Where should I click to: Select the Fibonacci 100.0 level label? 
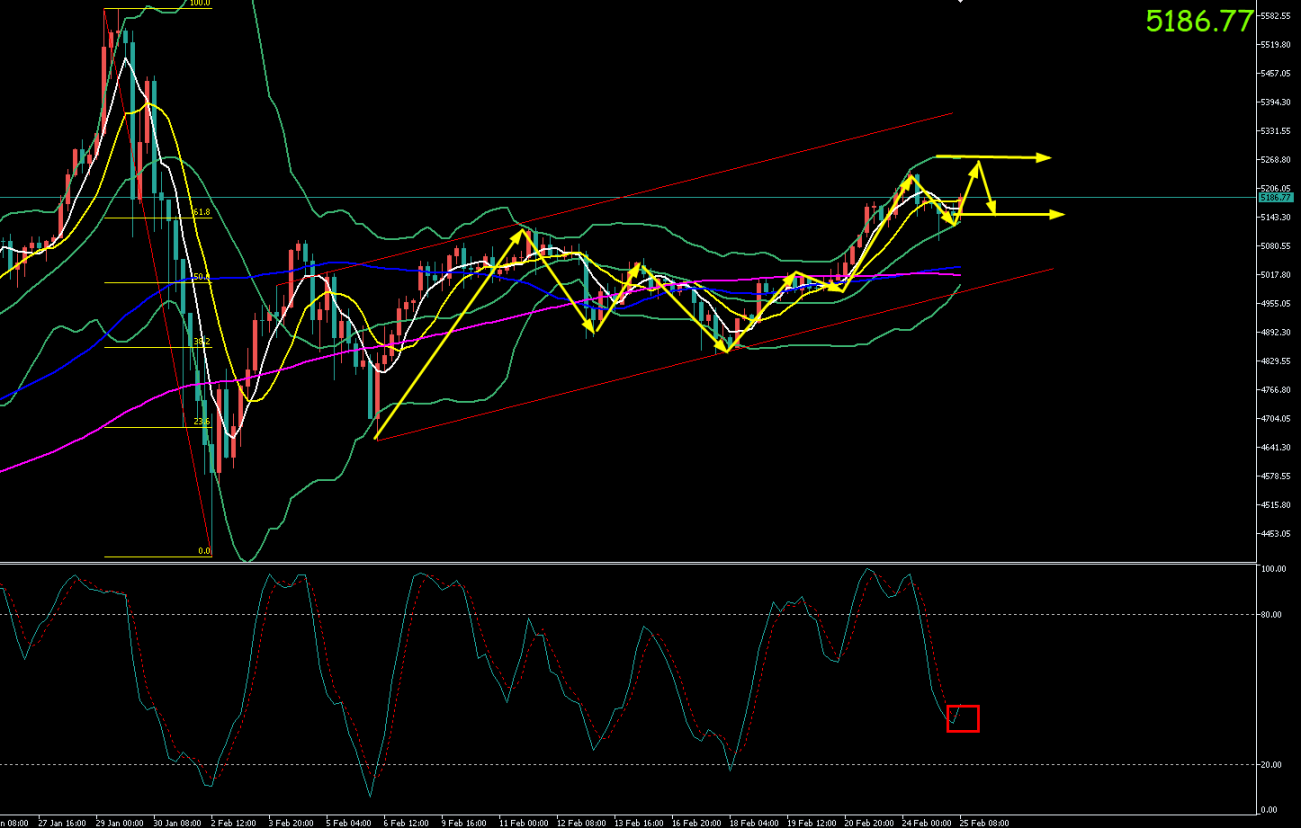coord(199,4)
